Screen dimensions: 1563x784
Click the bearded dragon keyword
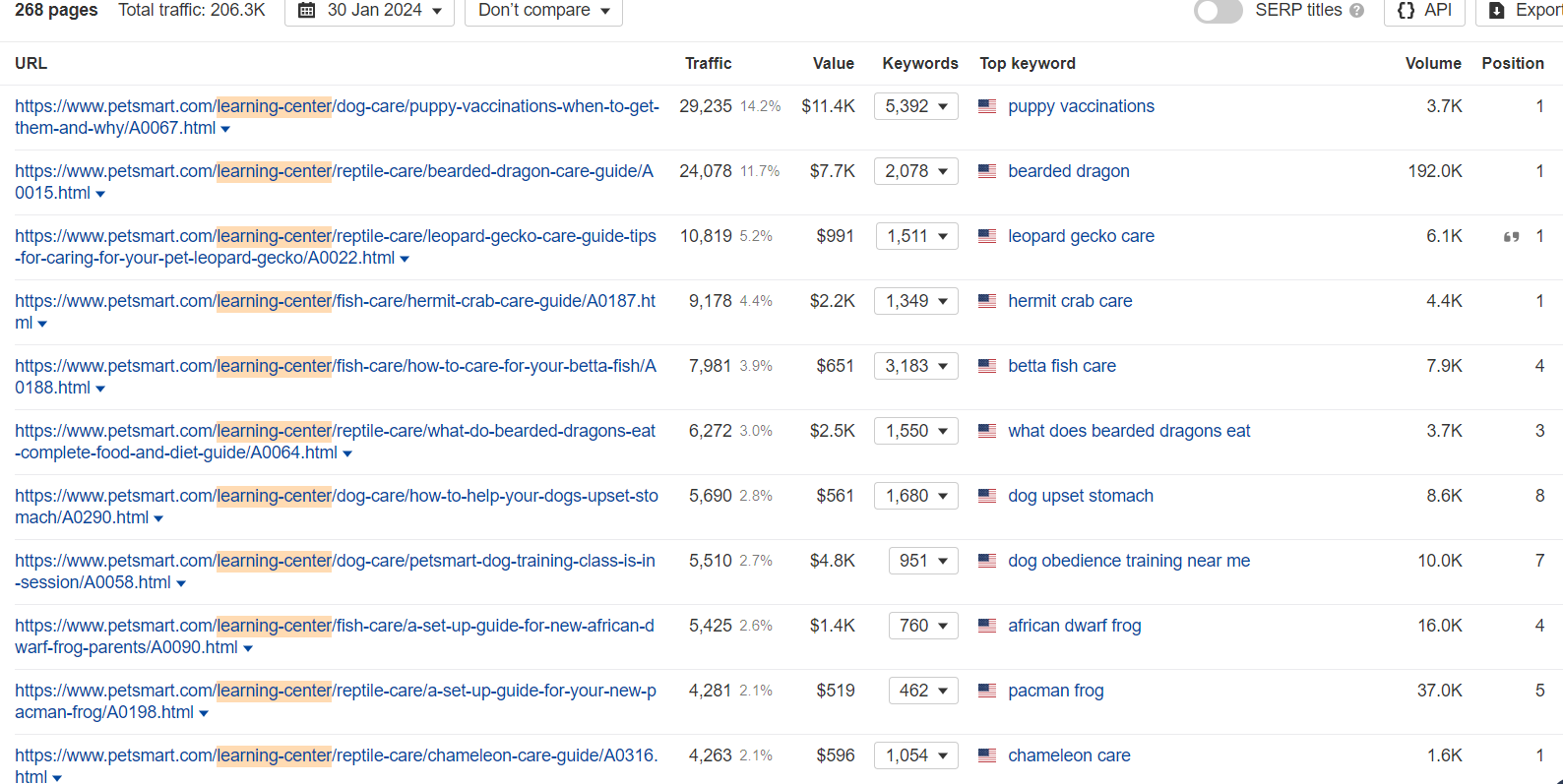1068,171
